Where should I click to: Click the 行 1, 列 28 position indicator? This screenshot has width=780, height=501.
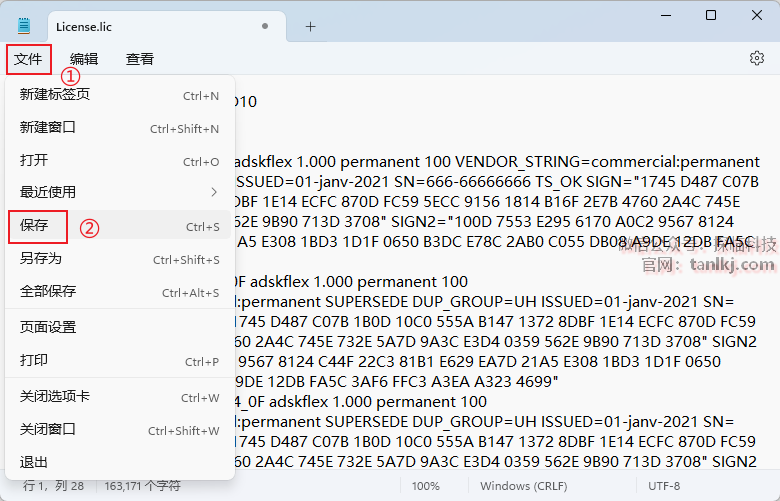coord(53,486)
